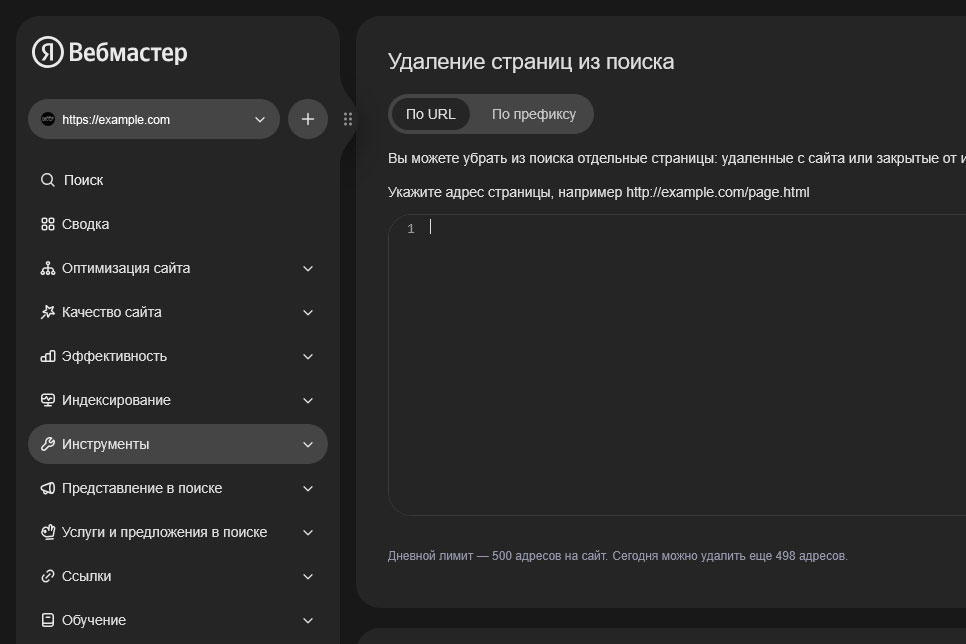The width and height of the screenshot is (966, 644).
Task: Open Сводка via its grid icon
Action: [47, 224]
